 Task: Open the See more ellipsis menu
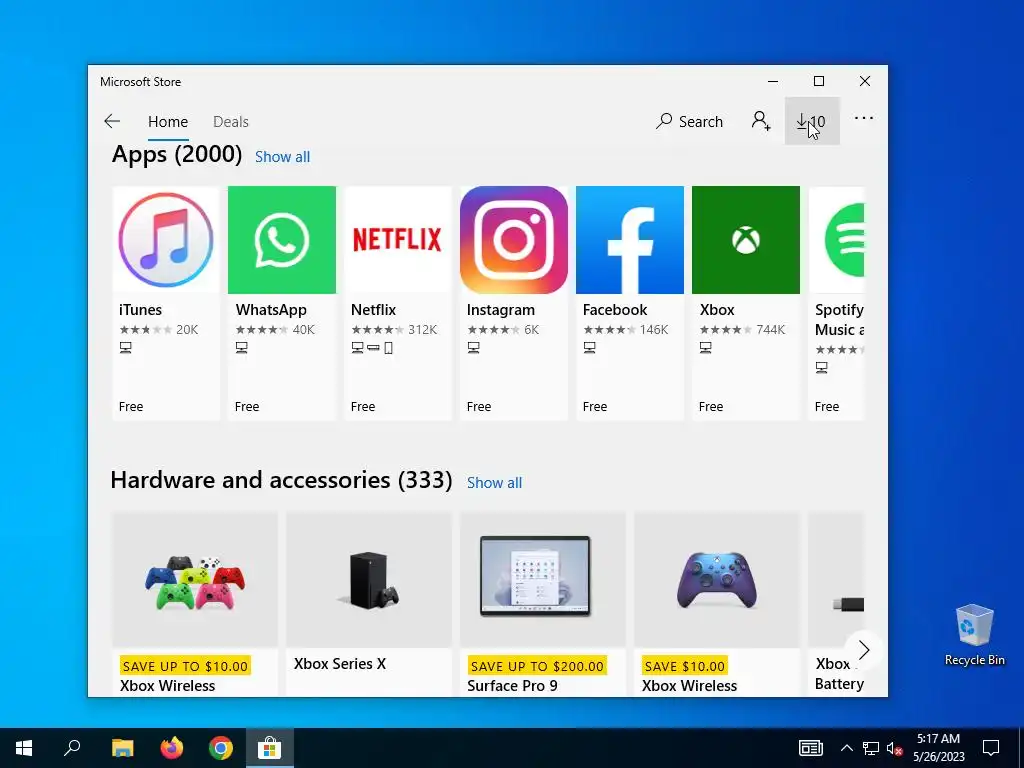[x=863, y=119]
